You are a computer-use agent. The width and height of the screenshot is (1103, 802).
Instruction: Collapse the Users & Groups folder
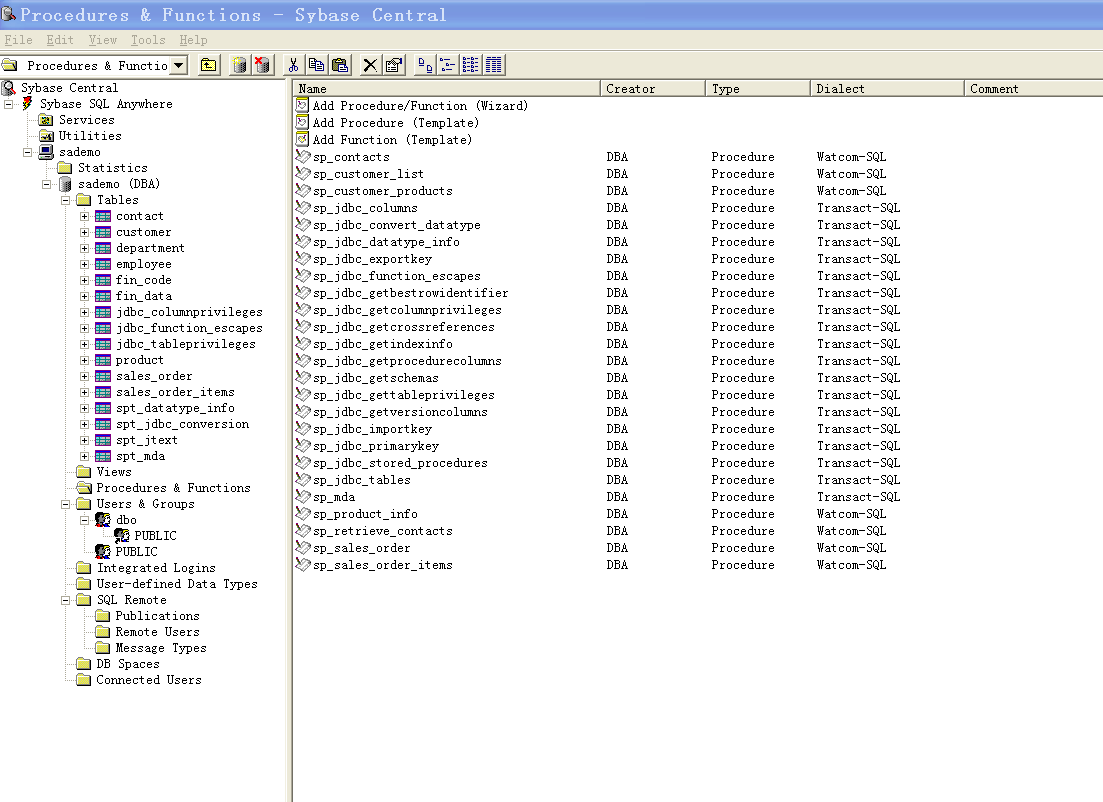pos(65,504)
